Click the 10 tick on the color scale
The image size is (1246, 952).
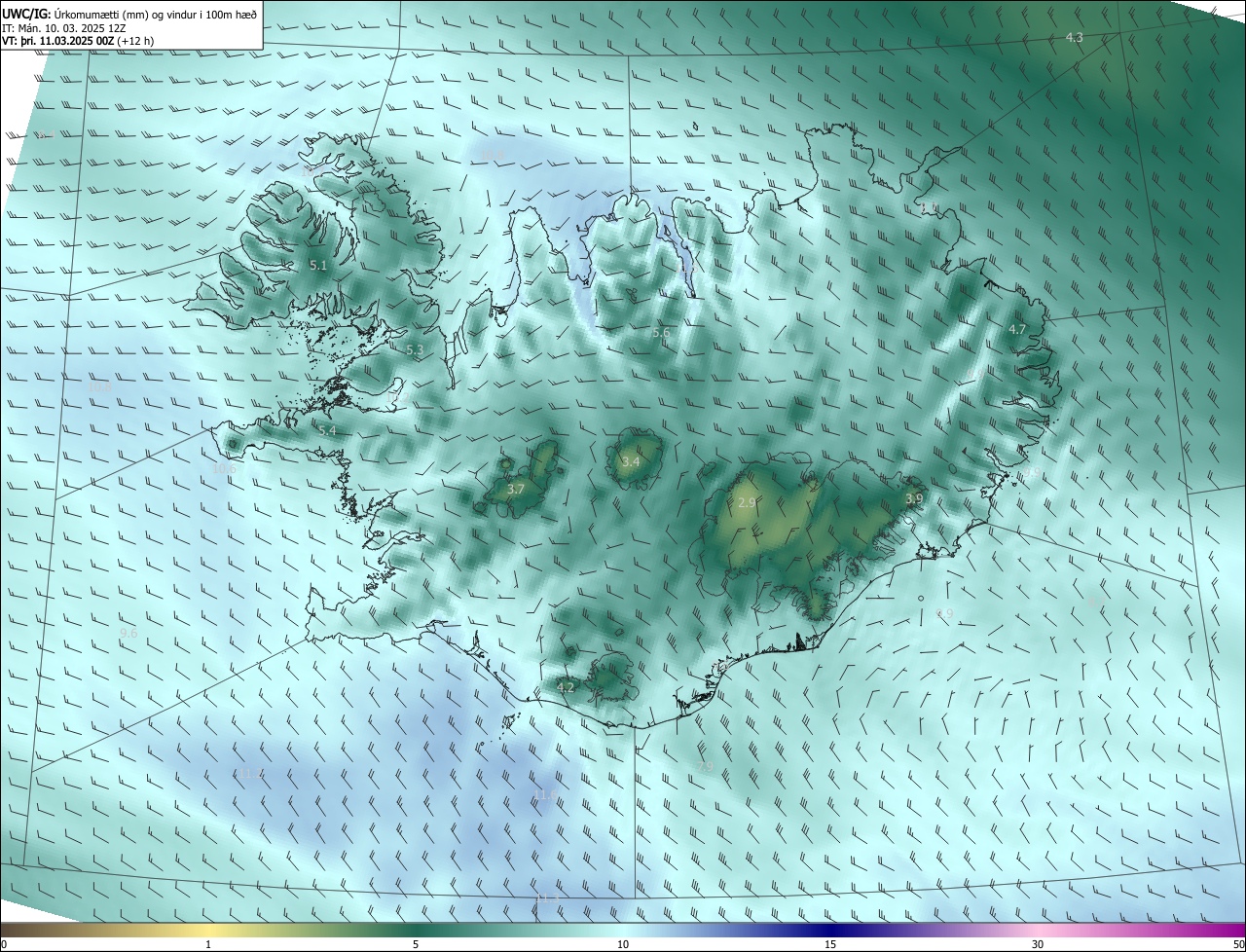pos(623,944)
